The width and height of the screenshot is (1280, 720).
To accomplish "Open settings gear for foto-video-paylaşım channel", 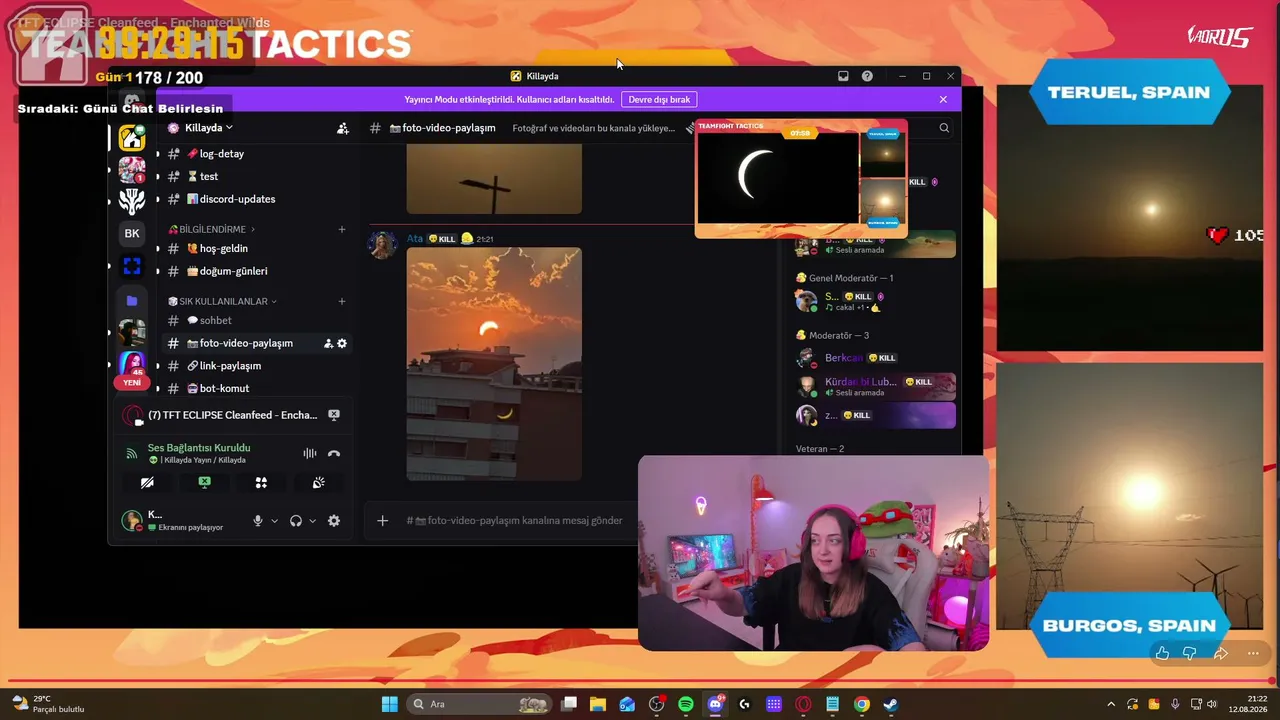I will (x=342, y=343).
